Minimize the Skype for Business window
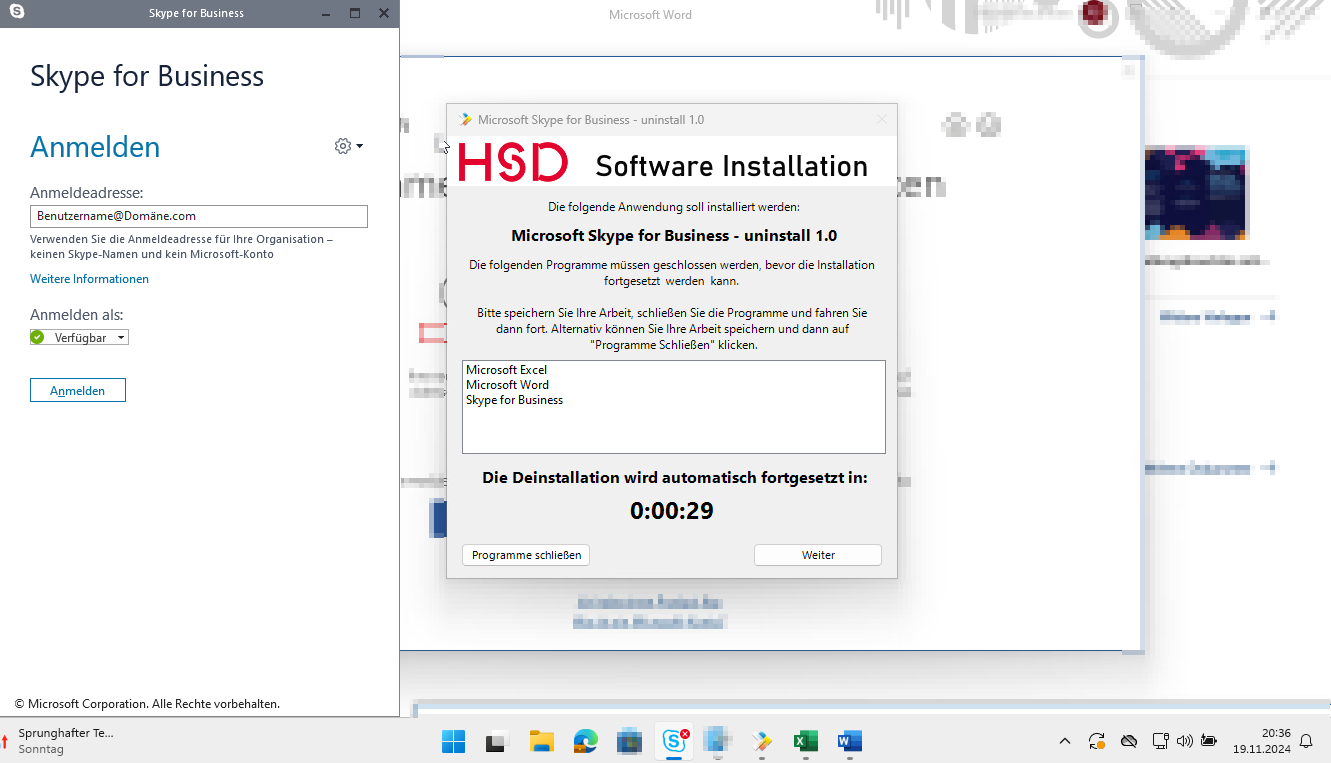 pos(328,13)
